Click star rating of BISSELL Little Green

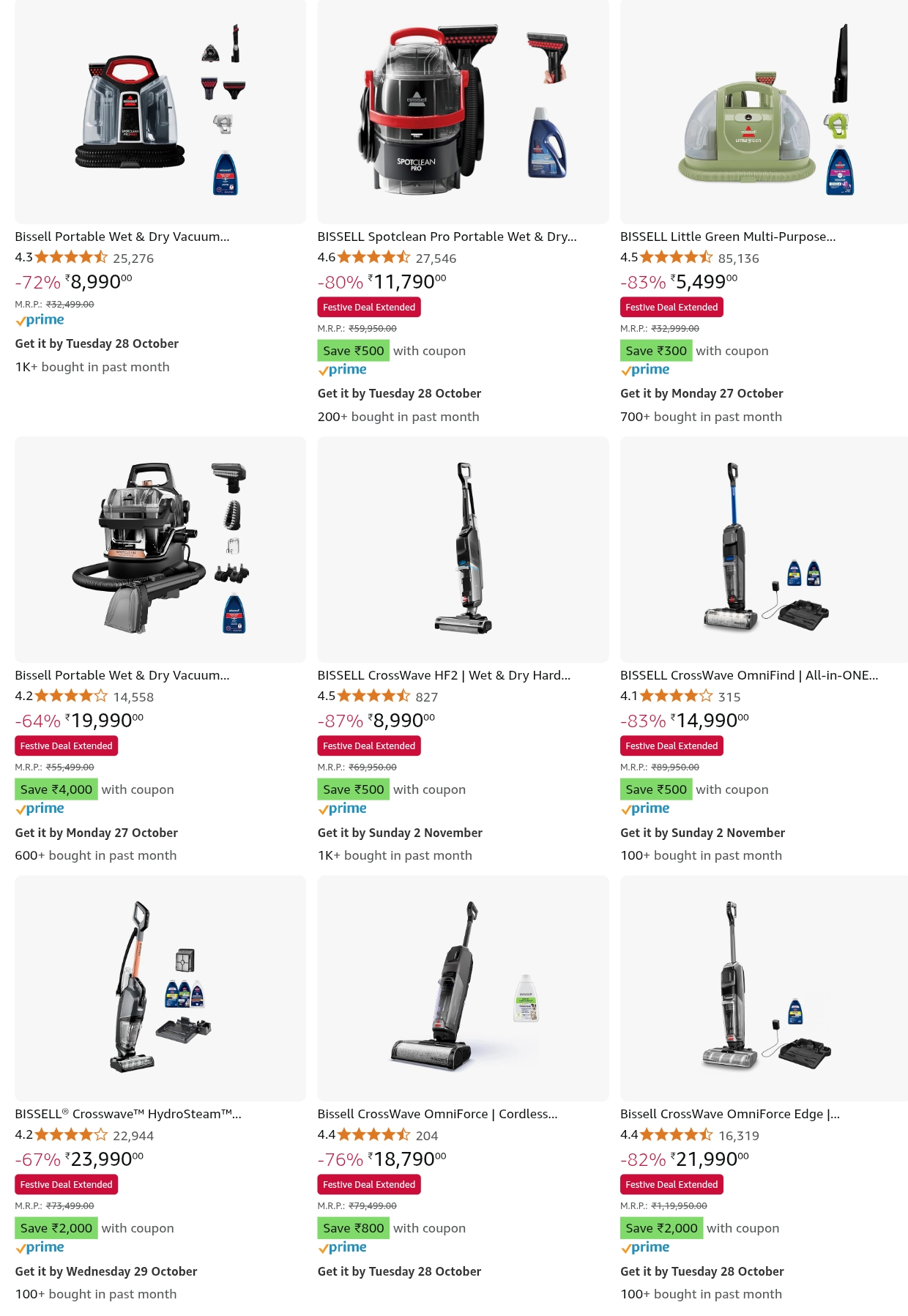coord(677,257)
